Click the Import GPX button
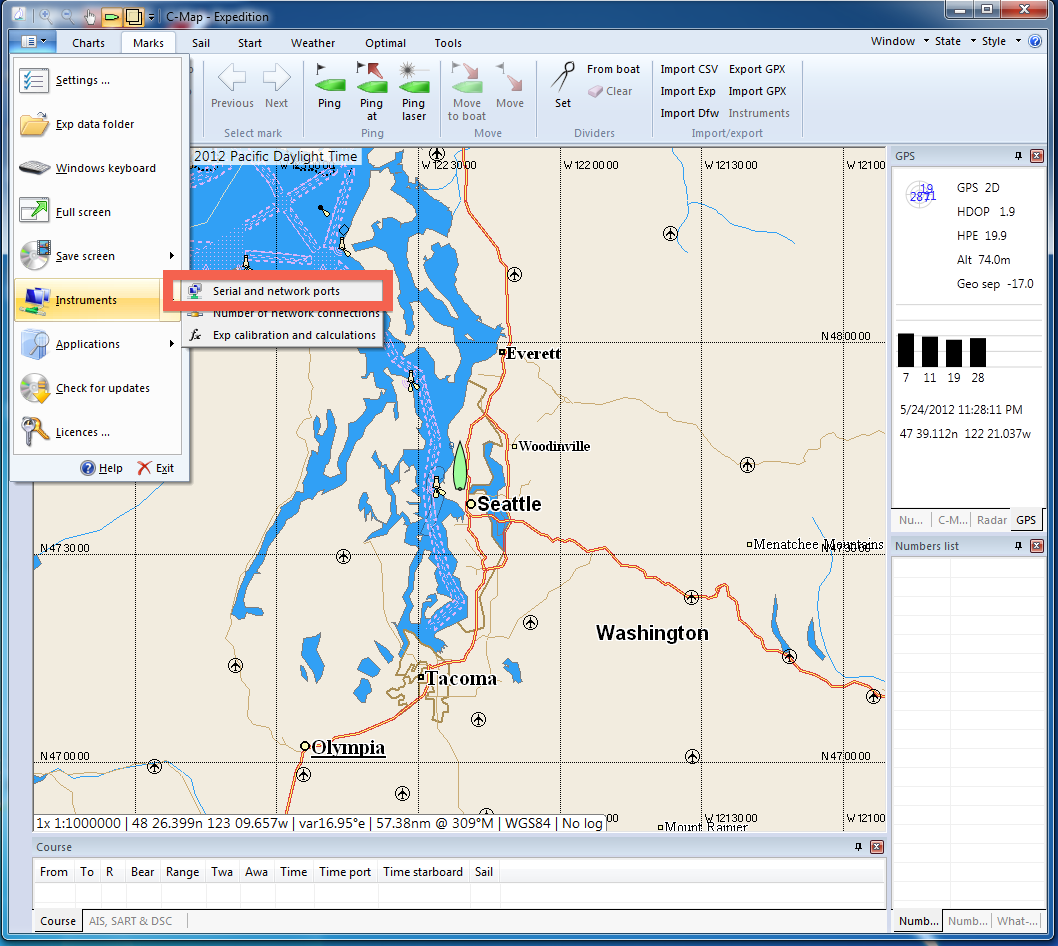Screen dimensions: 1058x946 pyautogui.click(x=757, y=91)
